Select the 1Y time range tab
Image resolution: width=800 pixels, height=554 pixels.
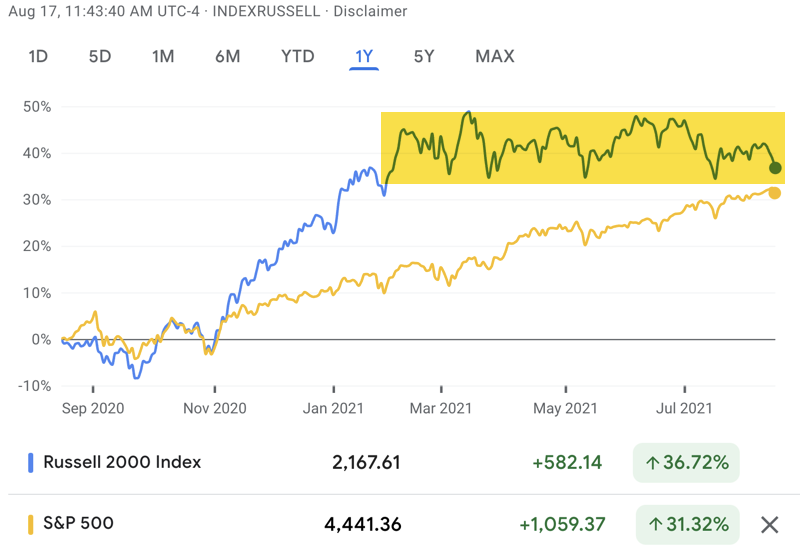(364, 56)
